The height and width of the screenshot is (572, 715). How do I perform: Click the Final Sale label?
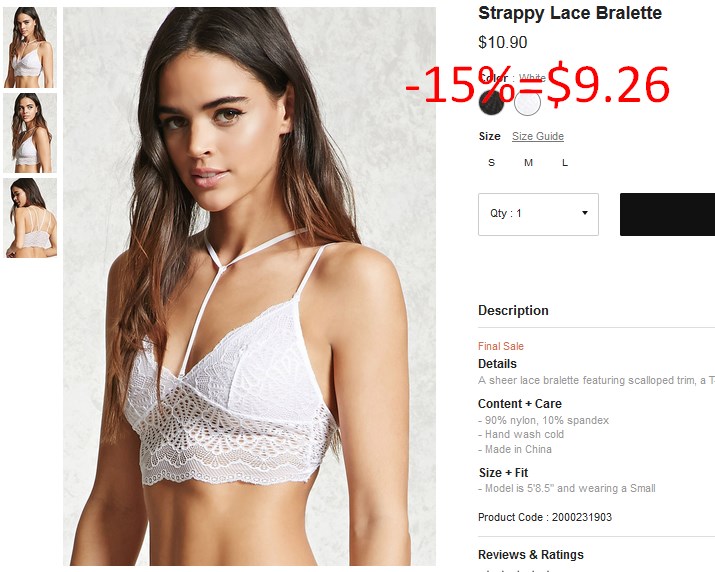(501, 346)
